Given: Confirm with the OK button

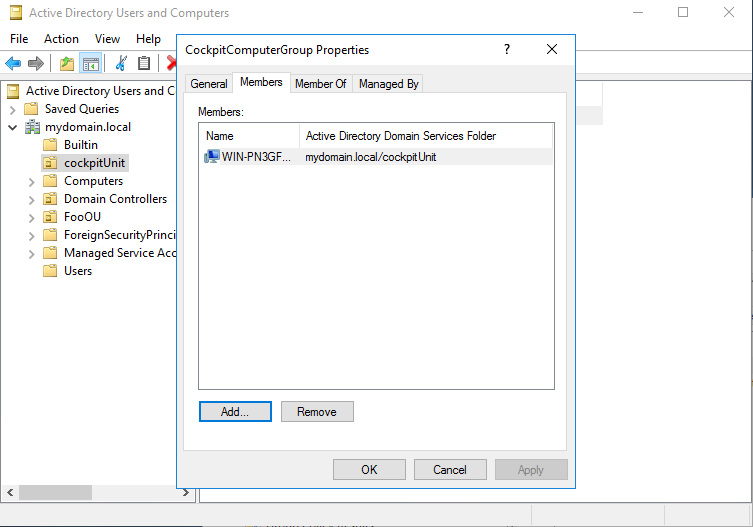Looking at the screenshot, I should tap(369, 469).
